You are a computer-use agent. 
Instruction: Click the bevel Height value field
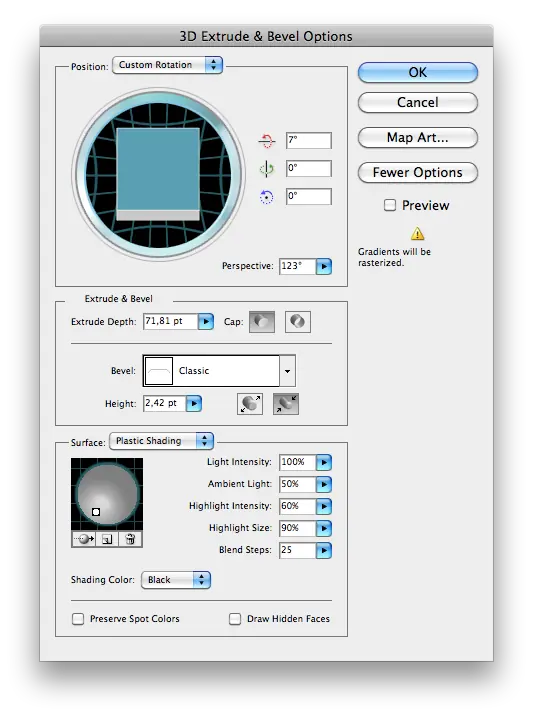[x=164, y=404]
